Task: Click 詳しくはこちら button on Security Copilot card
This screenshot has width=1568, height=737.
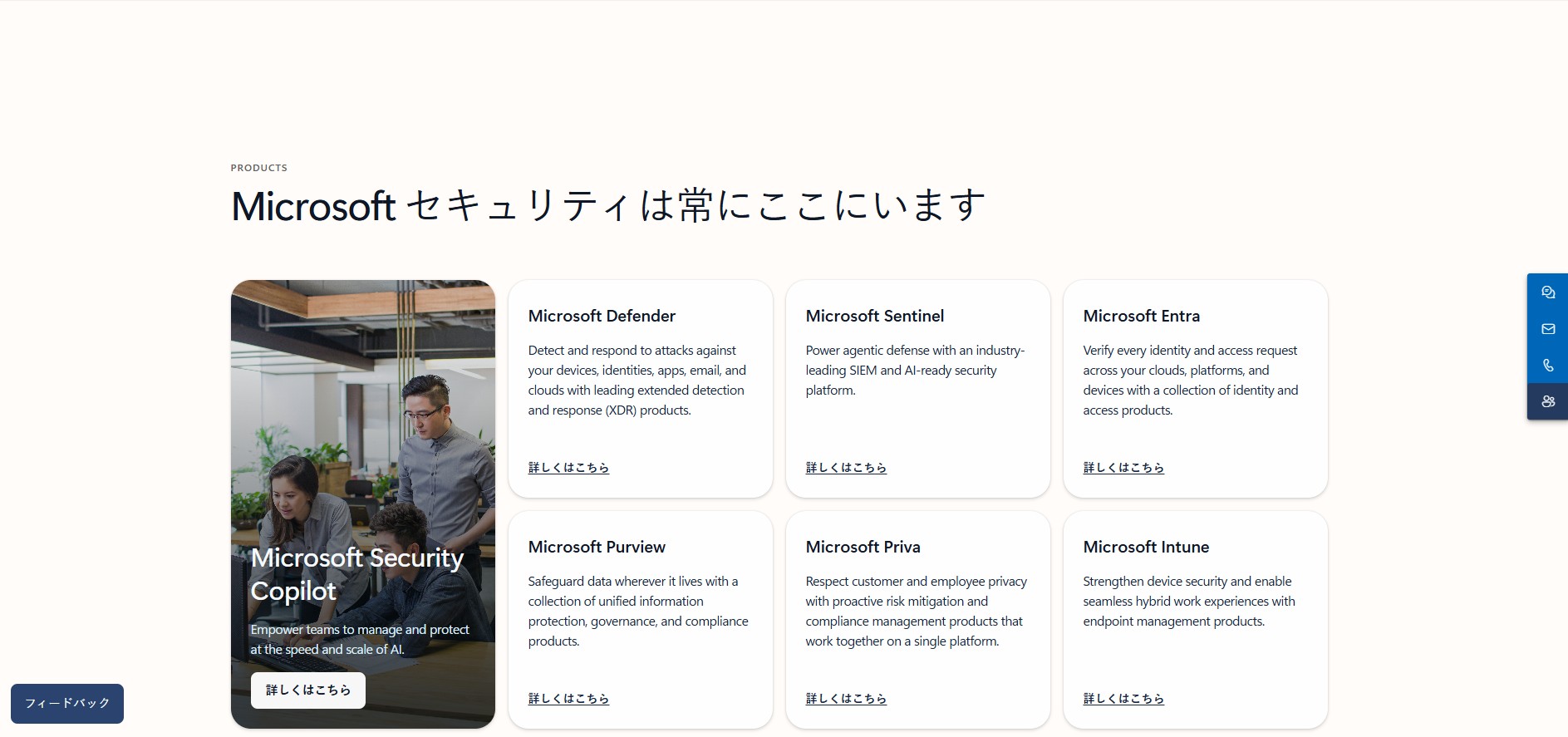Action: tap(308, 690)
